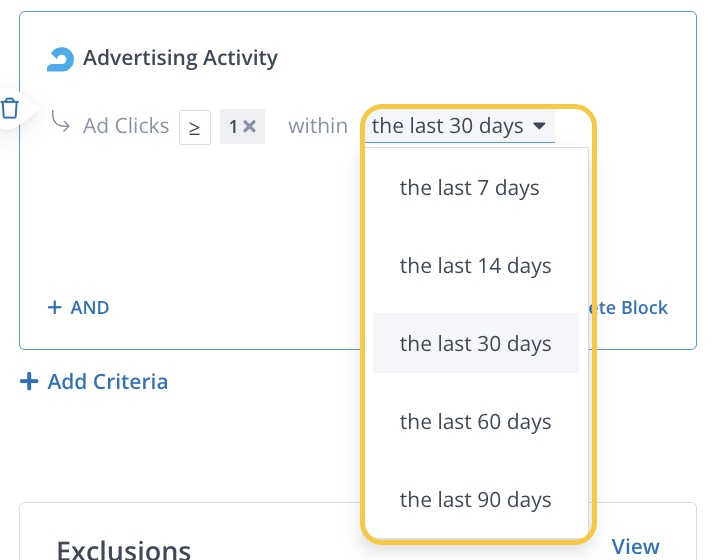Open the ≥ comparison operator selector
714x560 pixels.
coord(195,127)
